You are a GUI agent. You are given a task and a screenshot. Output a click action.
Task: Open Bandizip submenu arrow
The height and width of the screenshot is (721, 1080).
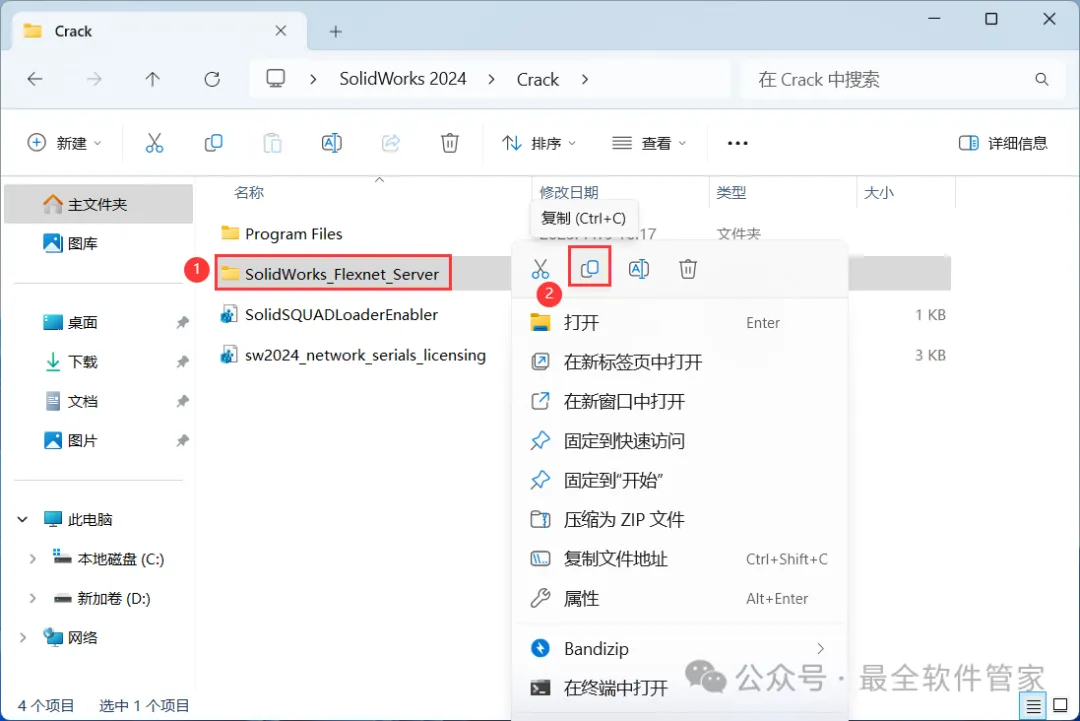[x=820, y=649]
